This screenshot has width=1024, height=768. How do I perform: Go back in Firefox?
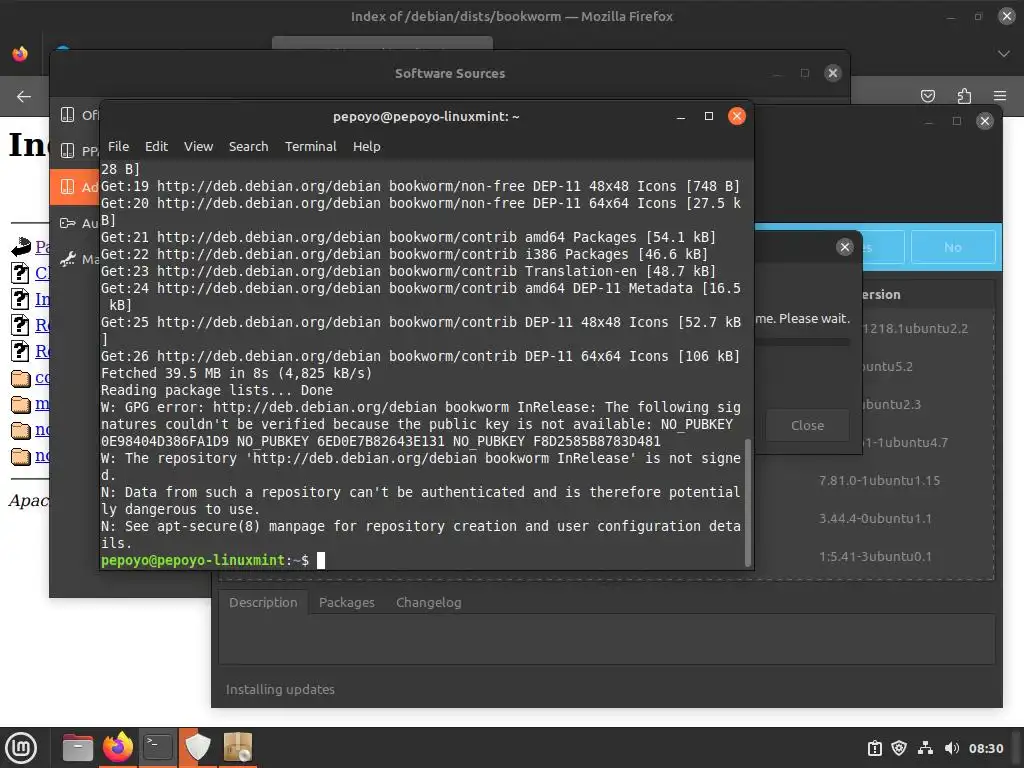click(x=24, y=97)
